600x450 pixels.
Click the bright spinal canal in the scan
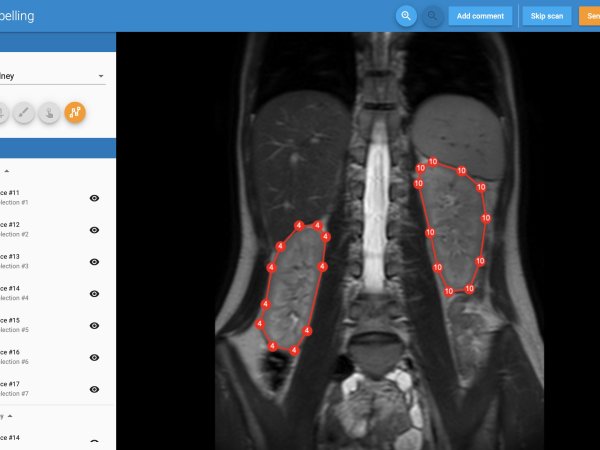pos(377,207)
